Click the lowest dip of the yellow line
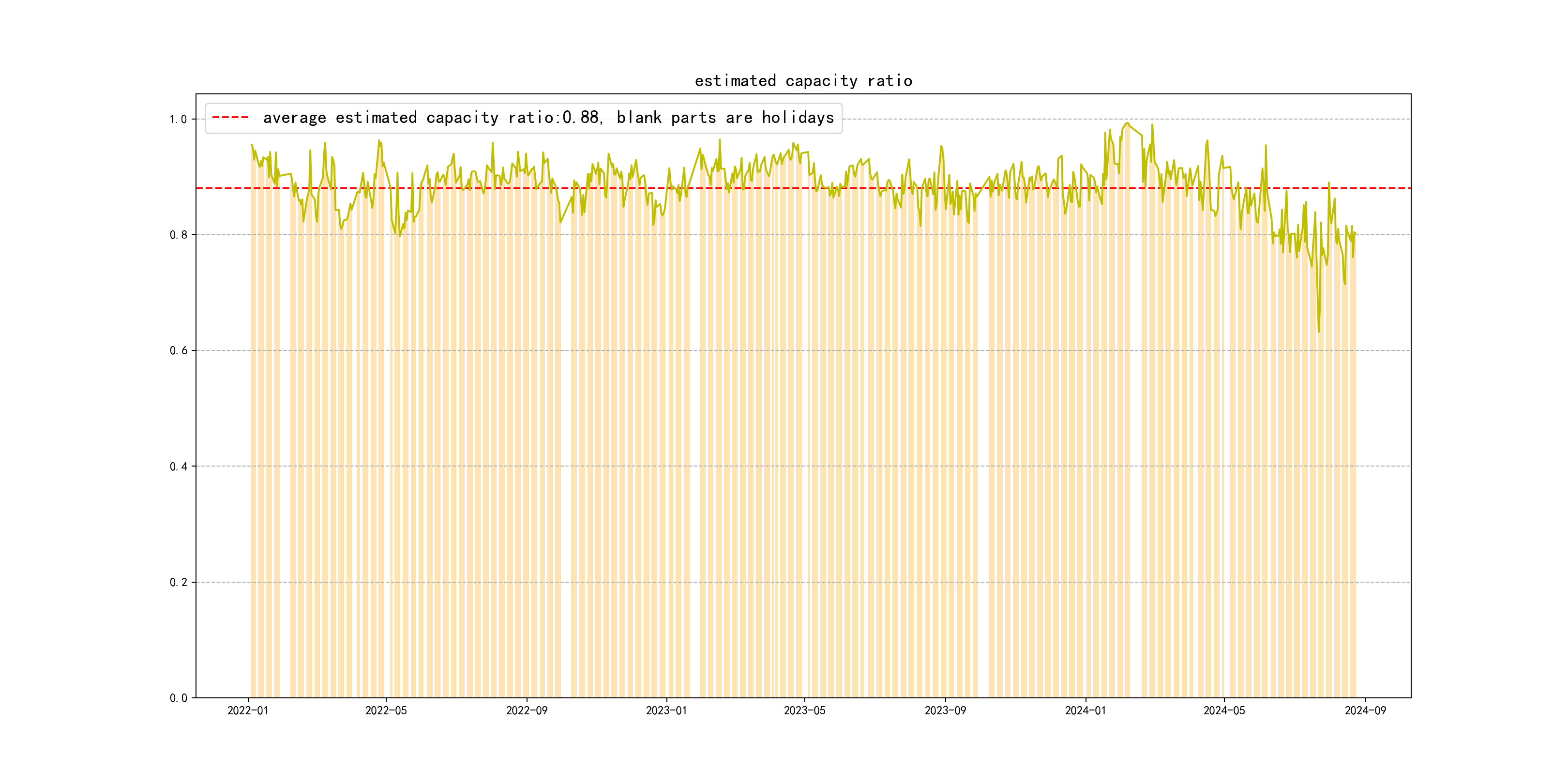Screen dimensions: 1568x784 [1318, 332]
